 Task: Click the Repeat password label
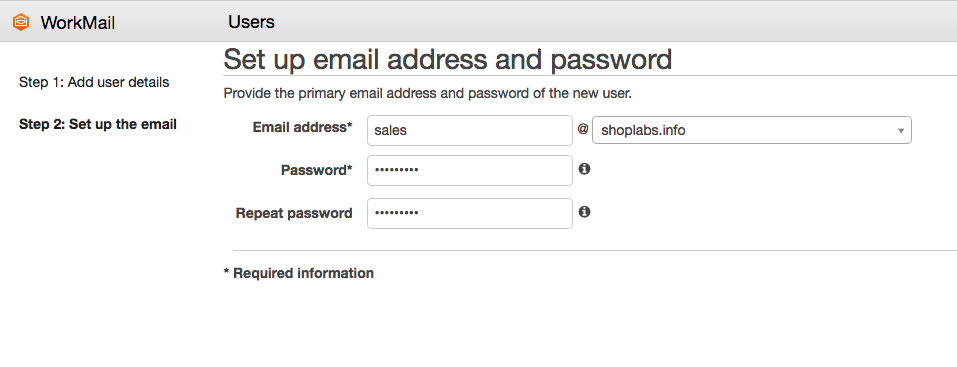[294, 213]
